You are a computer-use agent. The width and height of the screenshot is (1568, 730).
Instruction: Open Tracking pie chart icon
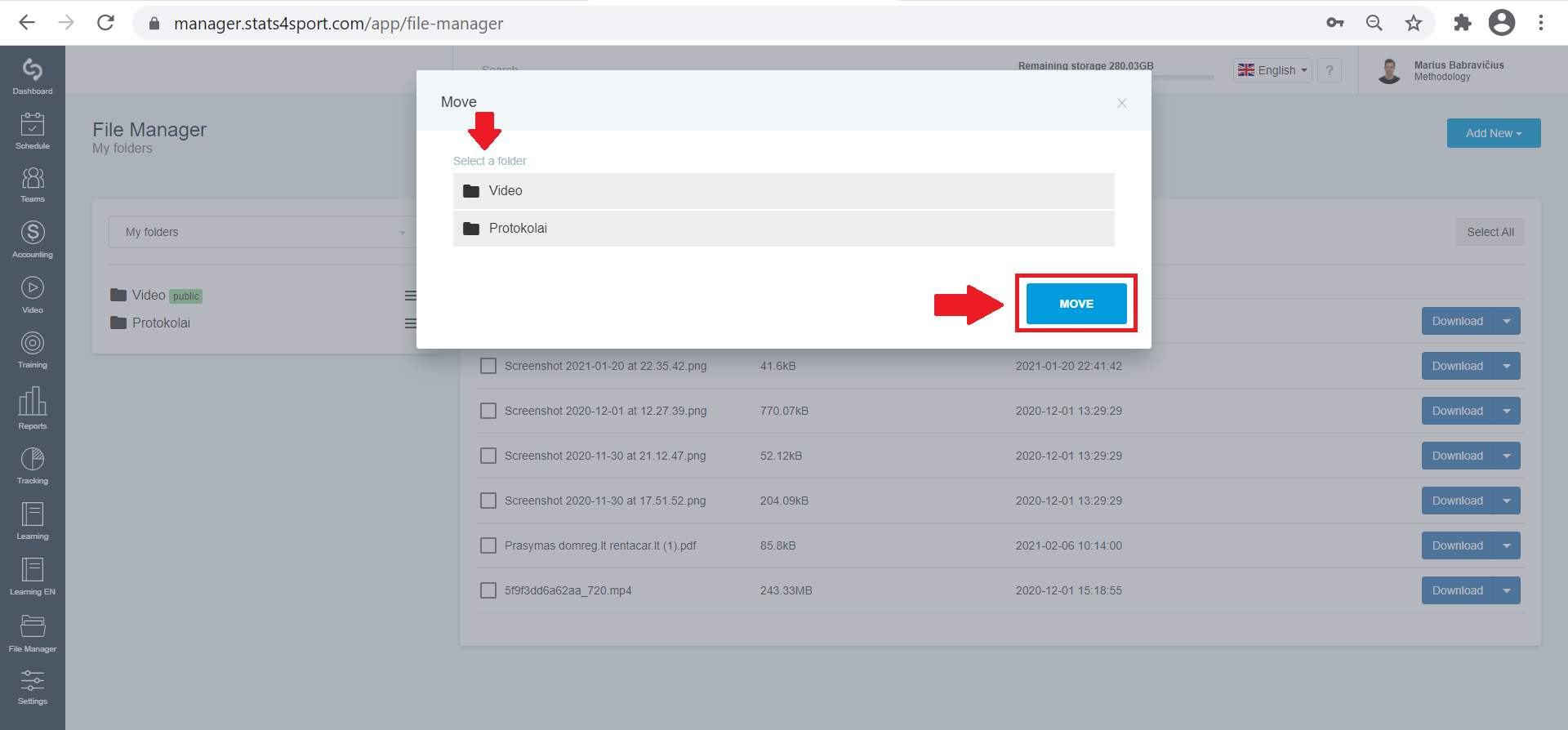pyautogui.click(x=33, y=465)
